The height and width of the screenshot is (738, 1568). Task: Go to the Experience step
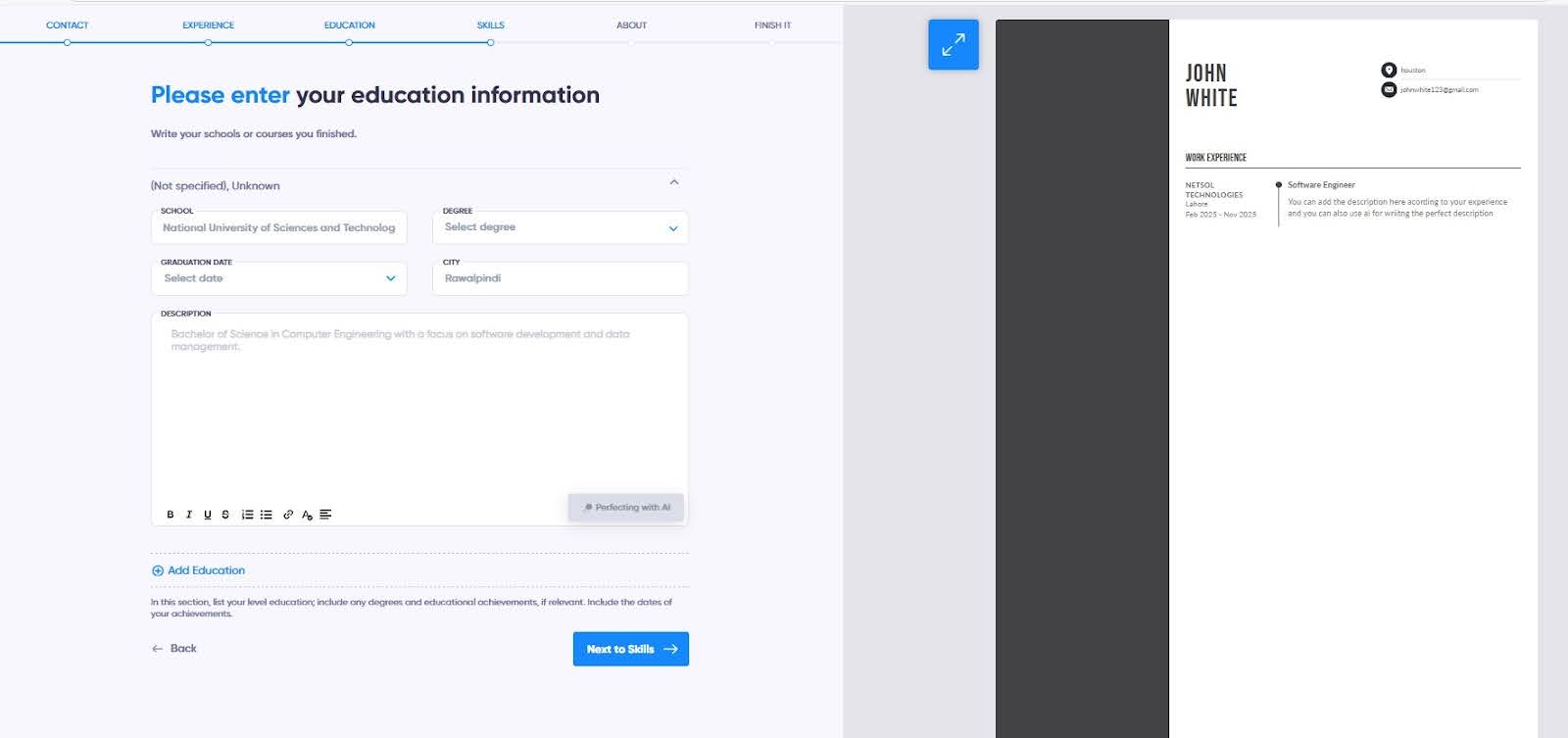(x=209, y=25)
